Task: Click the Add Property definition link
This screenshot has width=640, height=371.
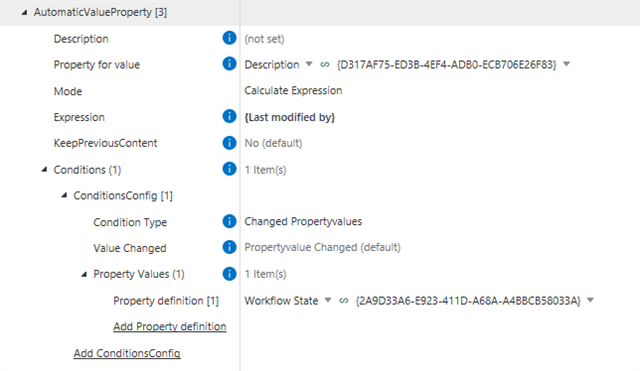Action: pos(170,327)
